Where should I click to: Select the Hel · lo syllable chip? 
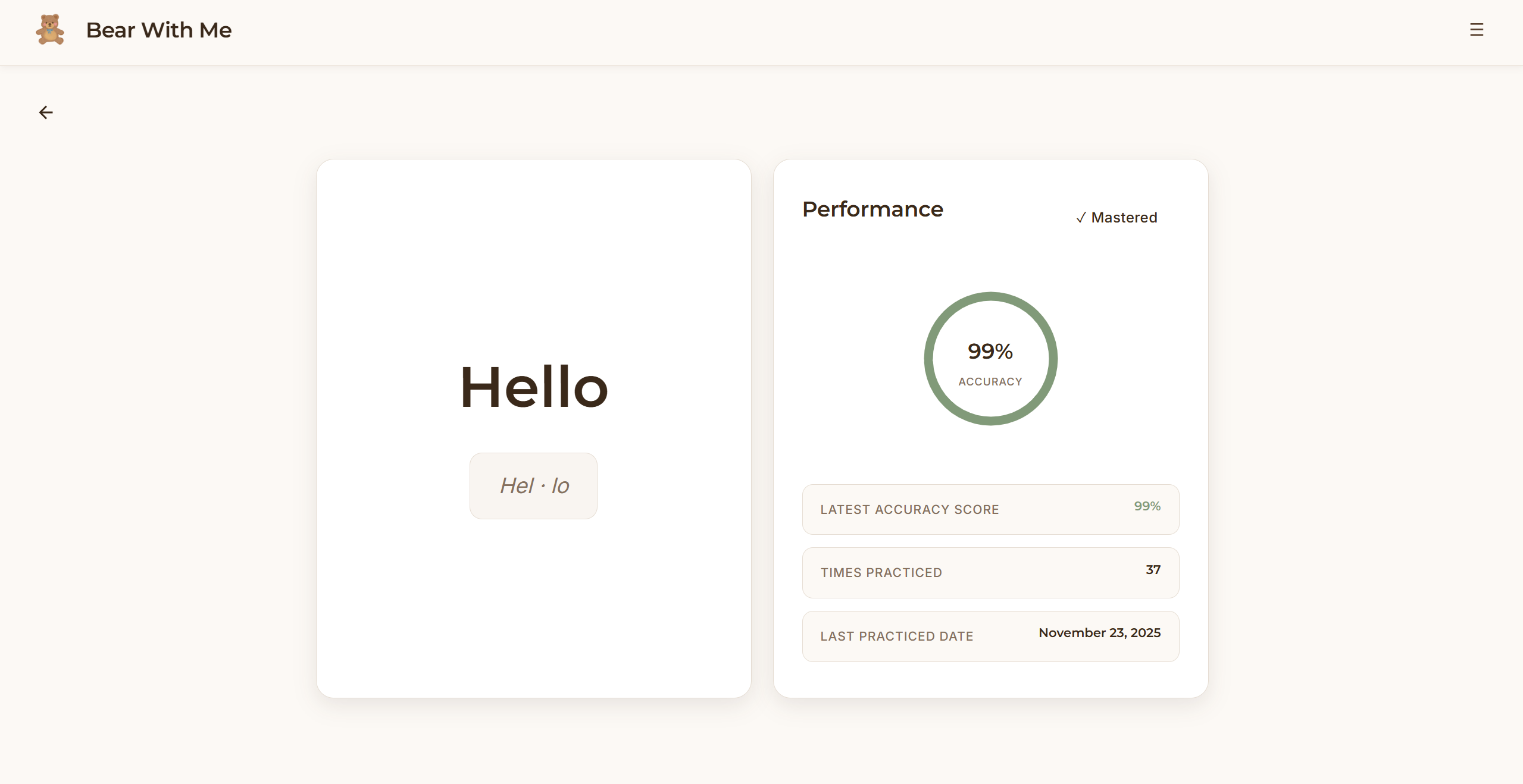tap(533, 486)
